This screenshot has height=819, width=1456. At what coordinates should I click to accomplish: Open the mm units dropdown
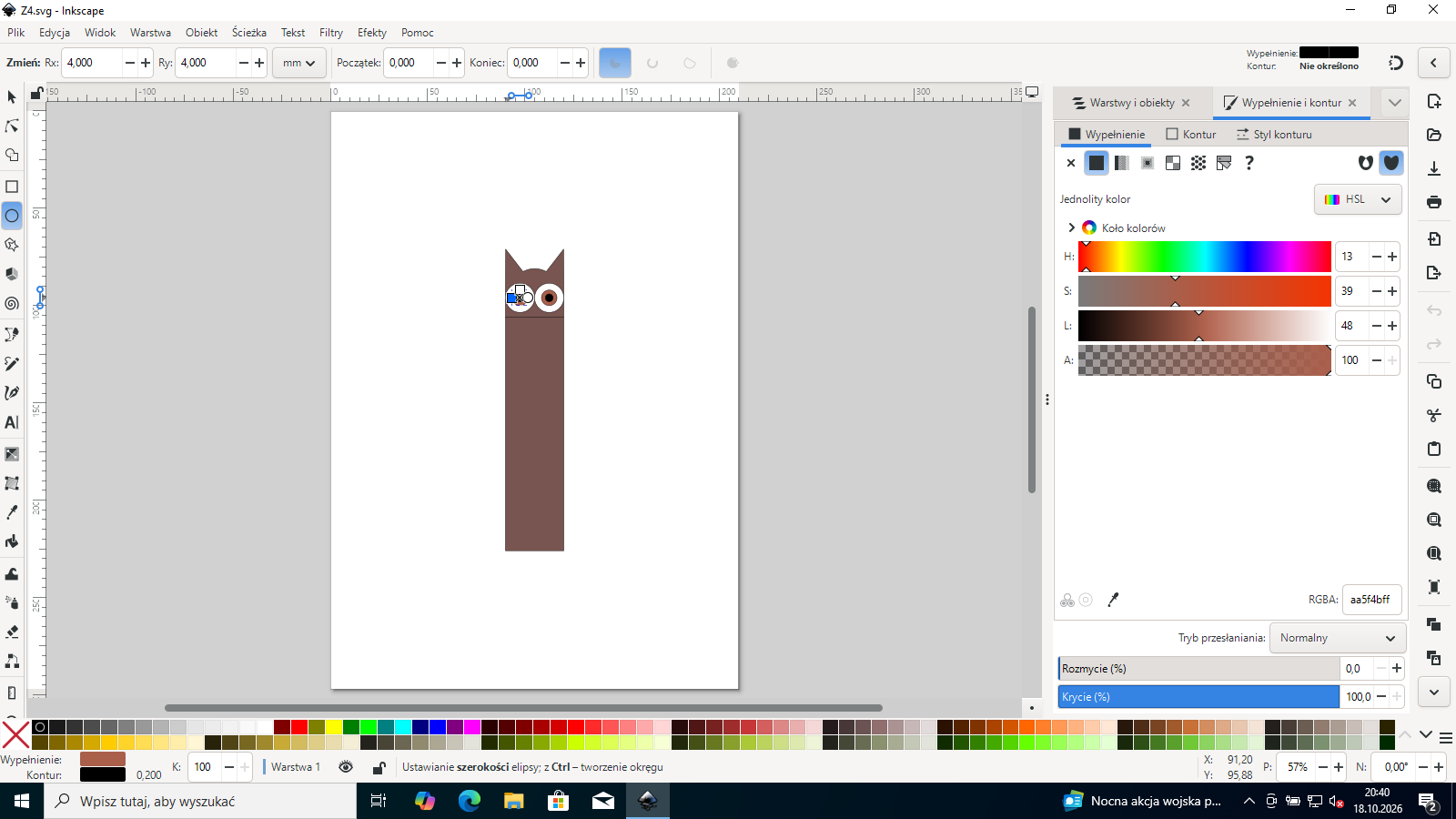tap(298, 63)
